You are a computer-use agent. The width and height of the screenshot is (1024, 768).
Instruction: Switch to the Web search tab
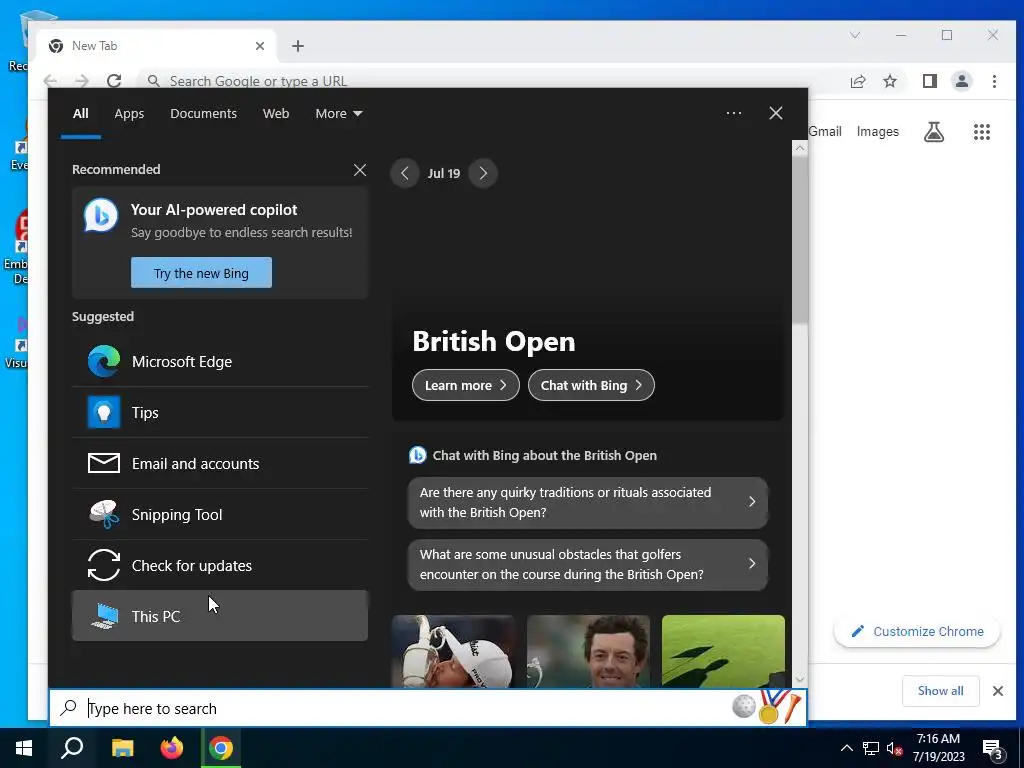pyautogui.click(x=276, y=114)
